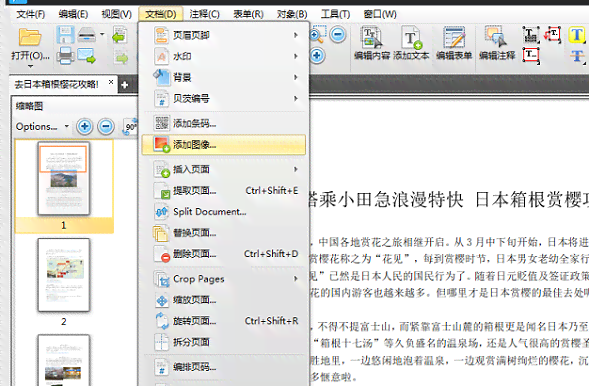The height and width of the screenshot is (386, 589).
Task: Open a new tab with plus button
Action: (125, 85)
